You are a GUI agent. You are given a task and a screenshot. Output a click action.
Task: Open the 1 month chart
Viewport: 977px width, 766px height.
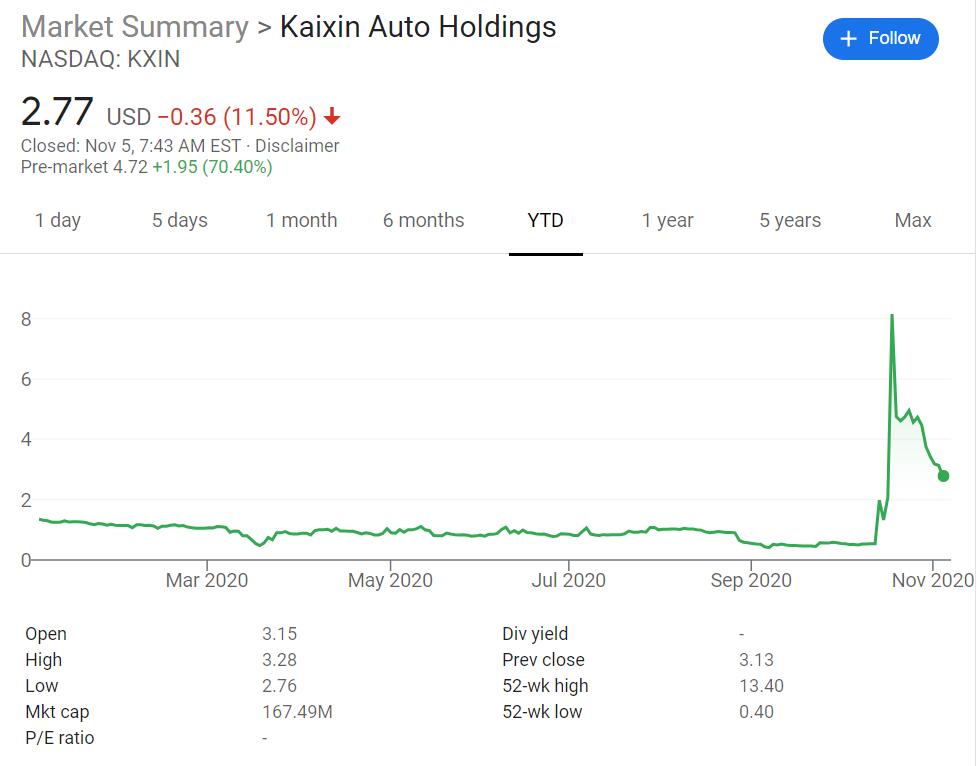pos(302,220)
